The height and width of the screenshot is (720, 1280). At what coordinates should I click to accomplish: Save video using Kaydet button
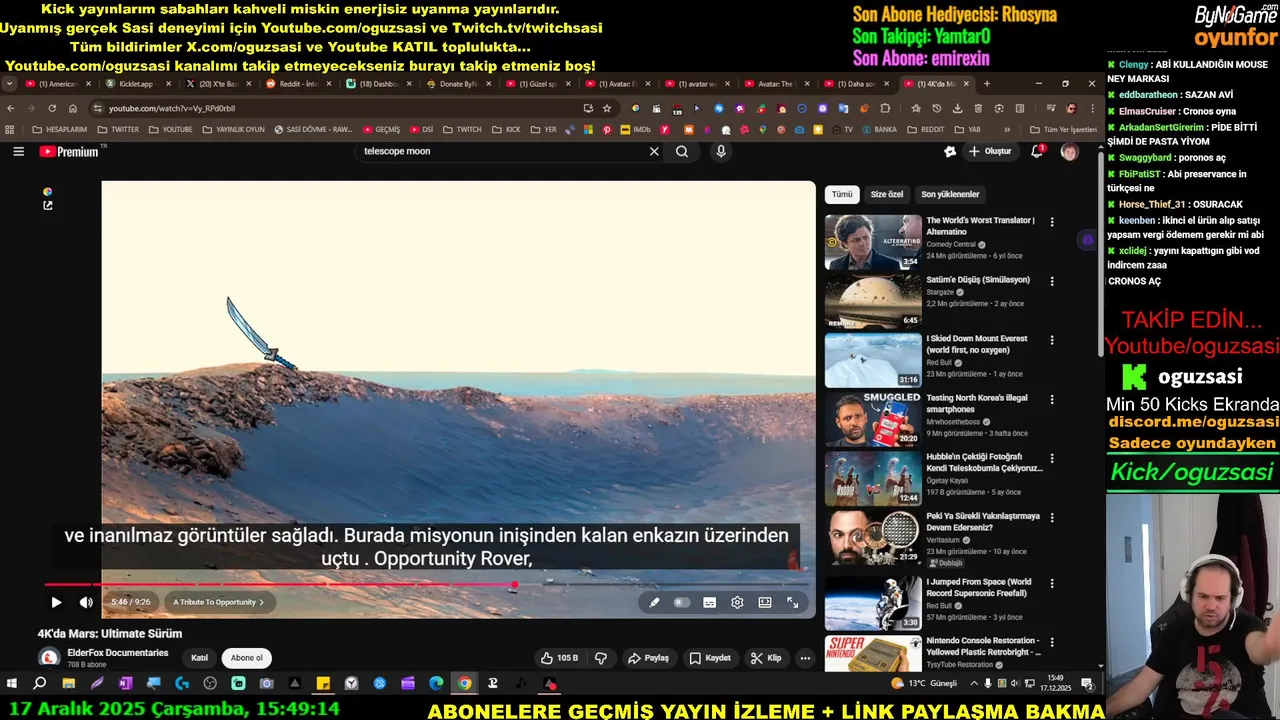pyautogui.click(x=710, y=658)
